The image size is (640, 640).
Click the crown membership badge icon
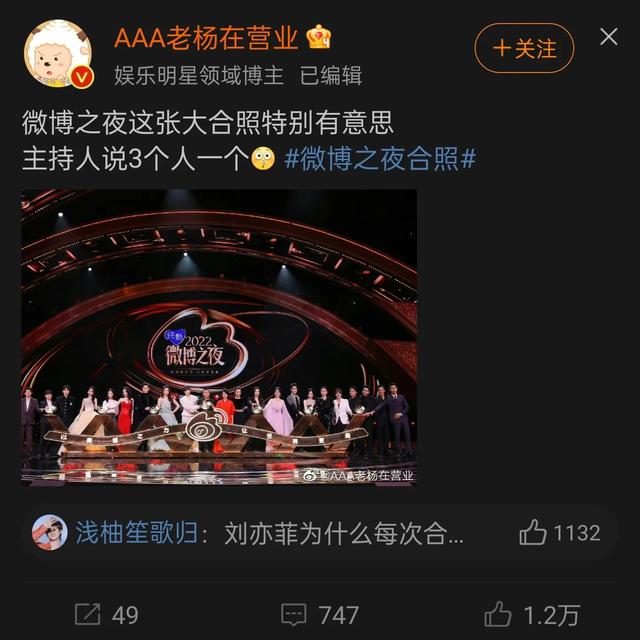(319, 37)
